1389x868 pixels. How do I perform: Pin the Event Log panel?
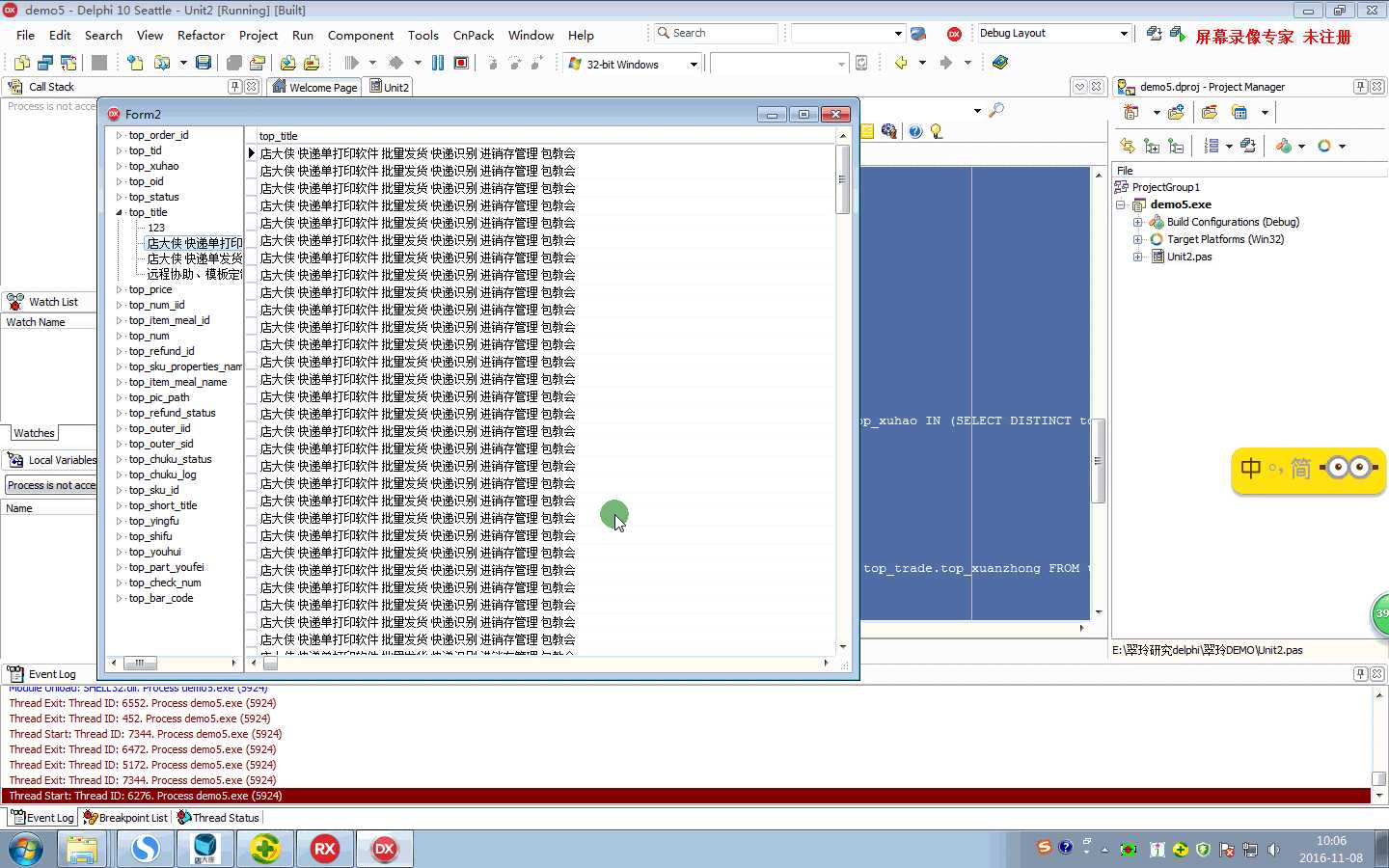(x=1360, y=674)
